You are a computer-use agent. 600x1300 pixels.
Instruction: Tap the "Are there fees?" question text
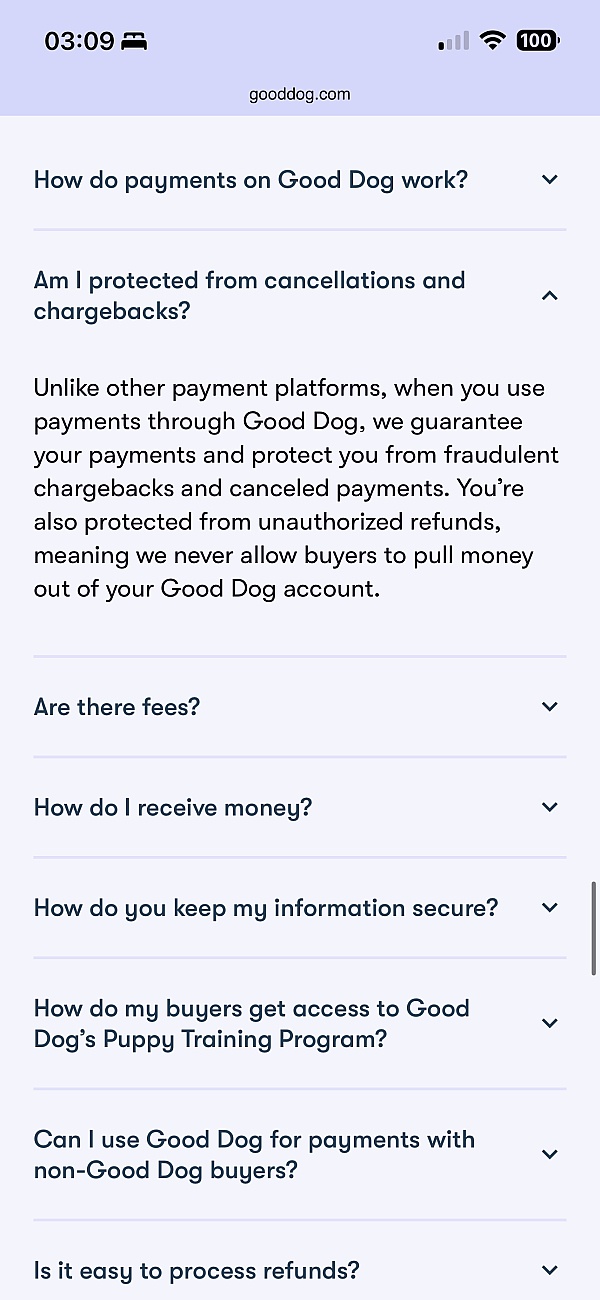click(117, 707)
